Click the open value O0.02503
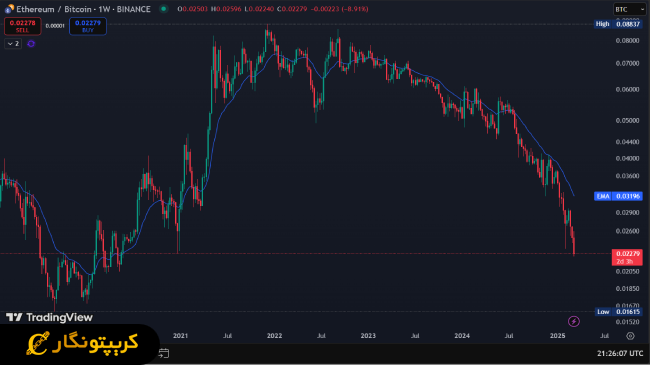The width and height of the screenshot is (650, 365). [x=192, y=9]
